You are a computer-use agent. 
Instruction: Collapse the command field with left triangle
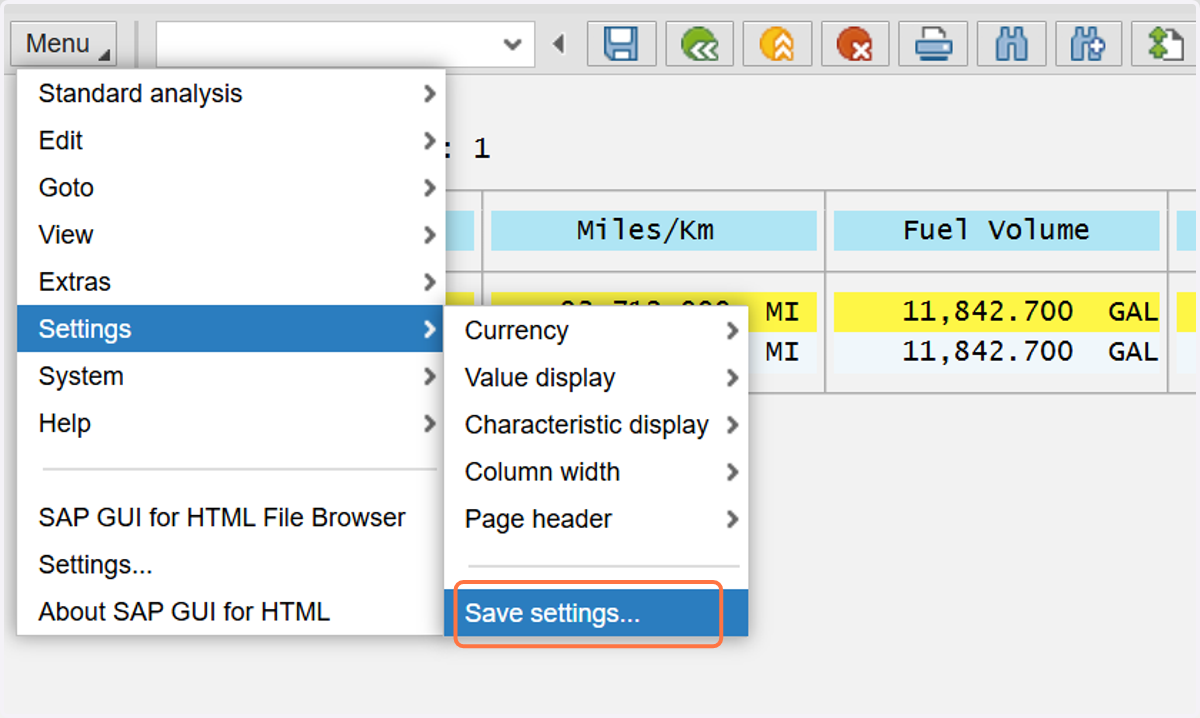click(559, 44)
